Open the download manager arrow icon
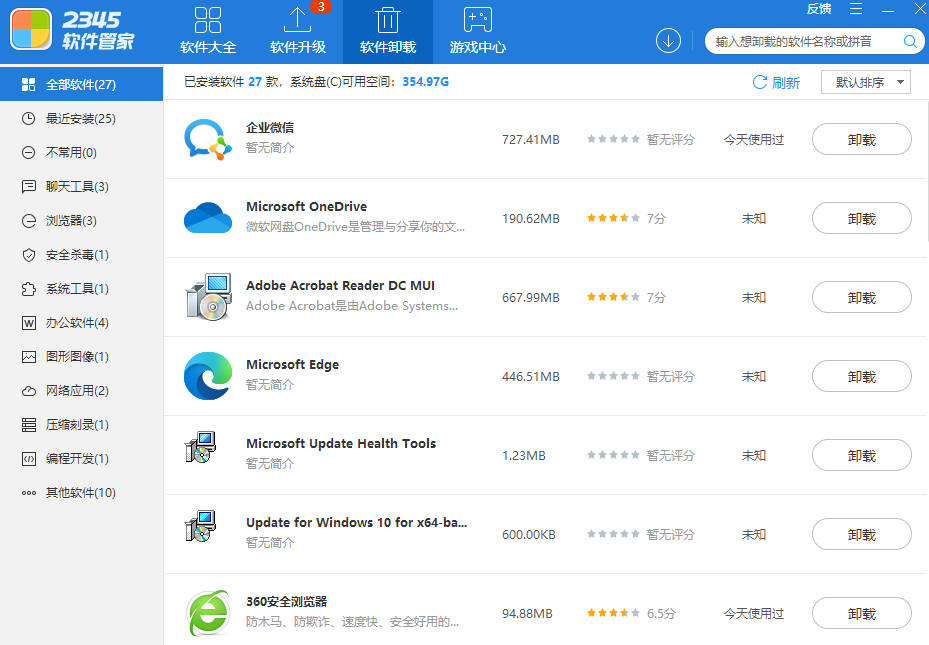 coord(668,41)
